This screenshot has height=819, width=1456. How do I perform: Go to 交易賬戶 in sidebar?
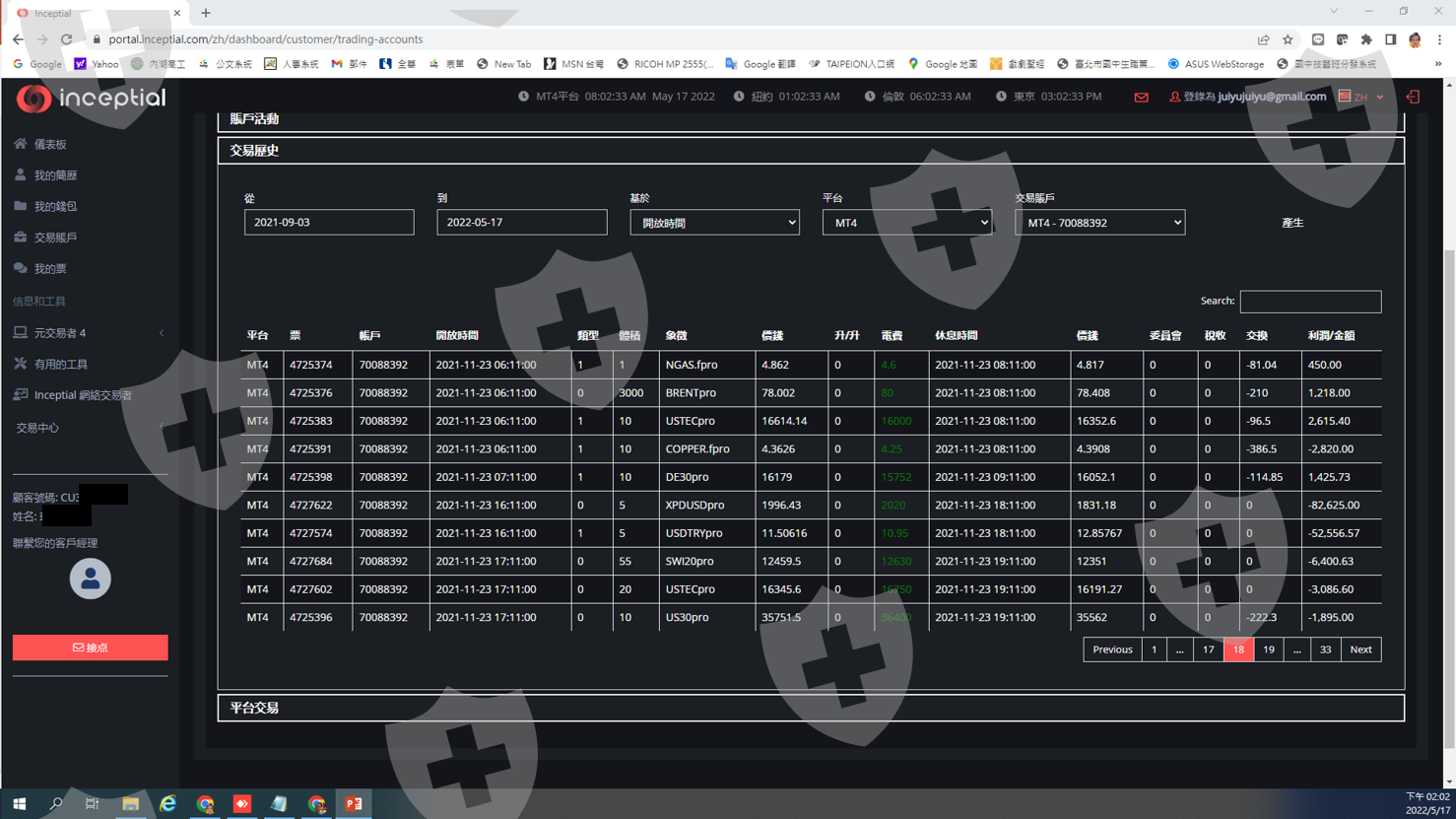point(55,238)
